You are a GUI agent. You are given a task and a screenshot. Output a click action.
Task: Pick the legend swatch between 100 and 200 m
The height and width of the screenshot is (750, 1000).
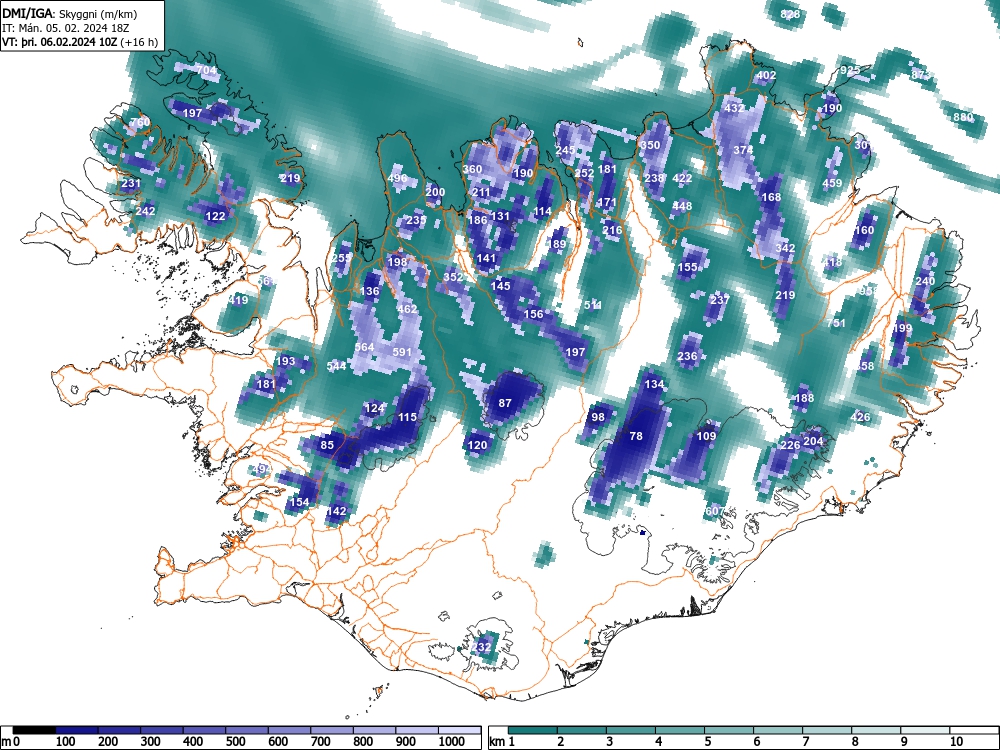pos(77,730)
